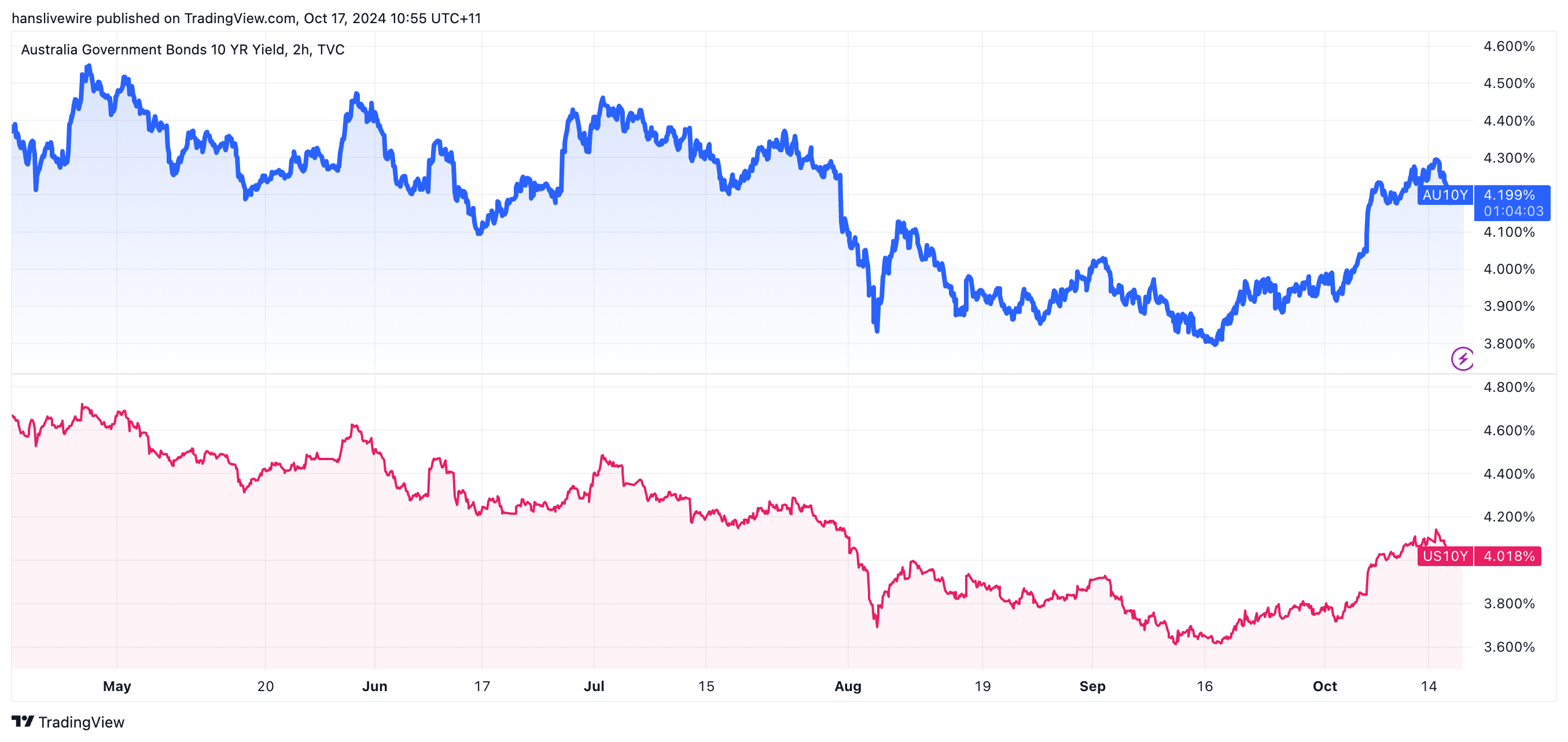Click the hanslivewire published header text
This screenshot has width=1568, height=742.
click(246, 19)
